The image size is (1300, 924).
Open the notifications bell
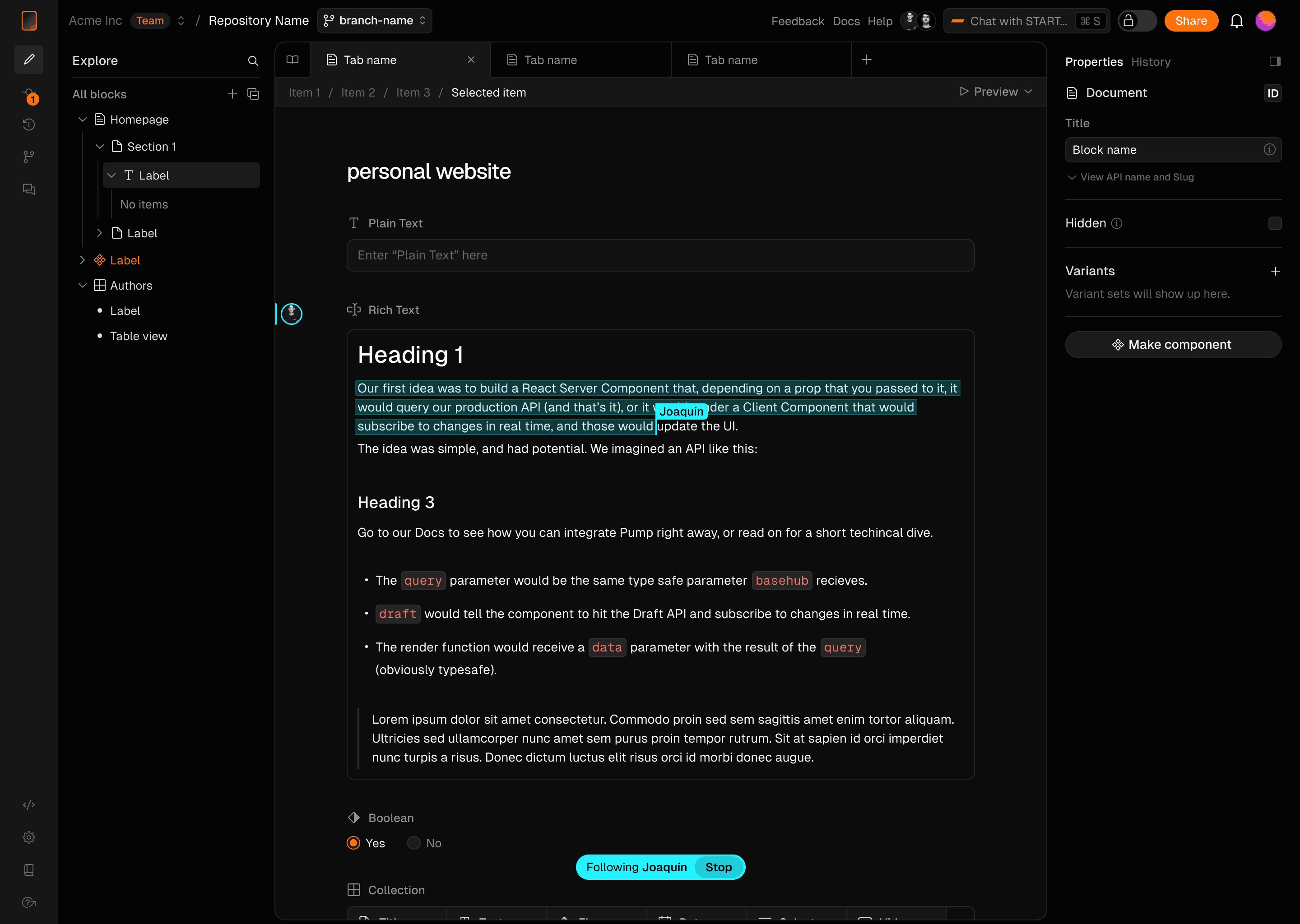[1236, 21]
